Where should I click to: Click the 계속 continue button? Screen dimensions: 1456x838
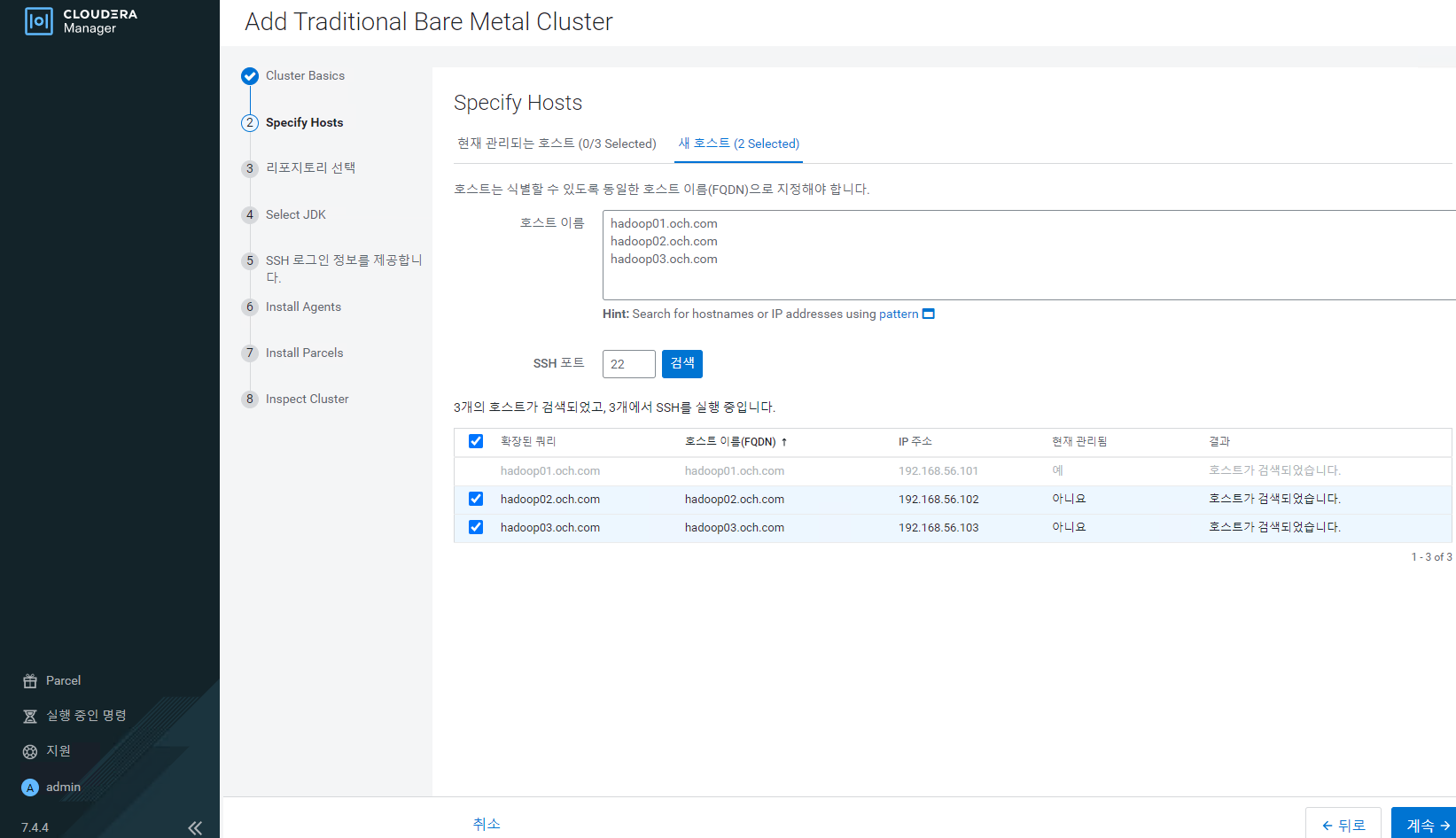1423,823
